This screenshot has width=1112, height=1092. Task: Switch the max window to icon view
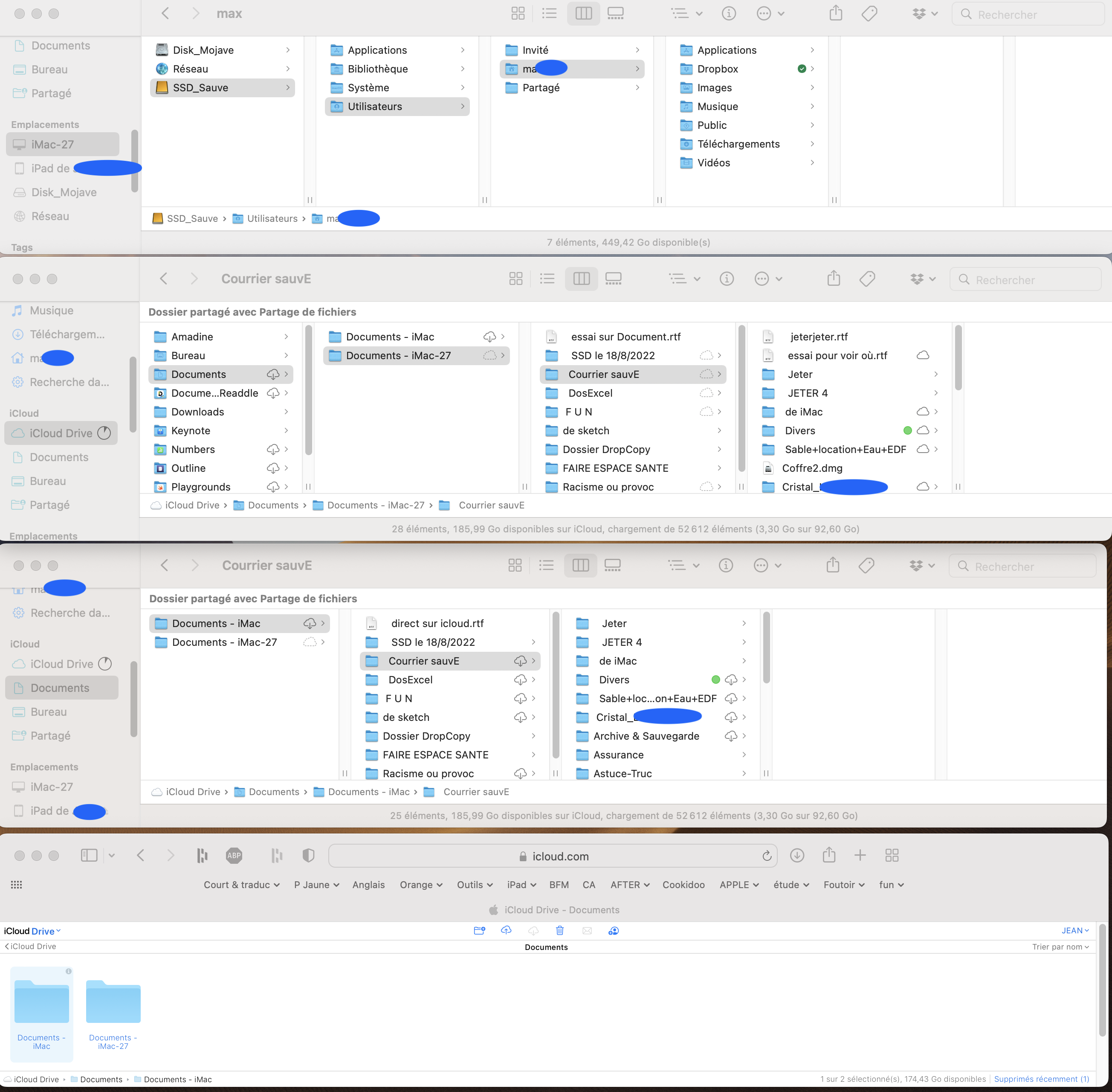(518, 13)
